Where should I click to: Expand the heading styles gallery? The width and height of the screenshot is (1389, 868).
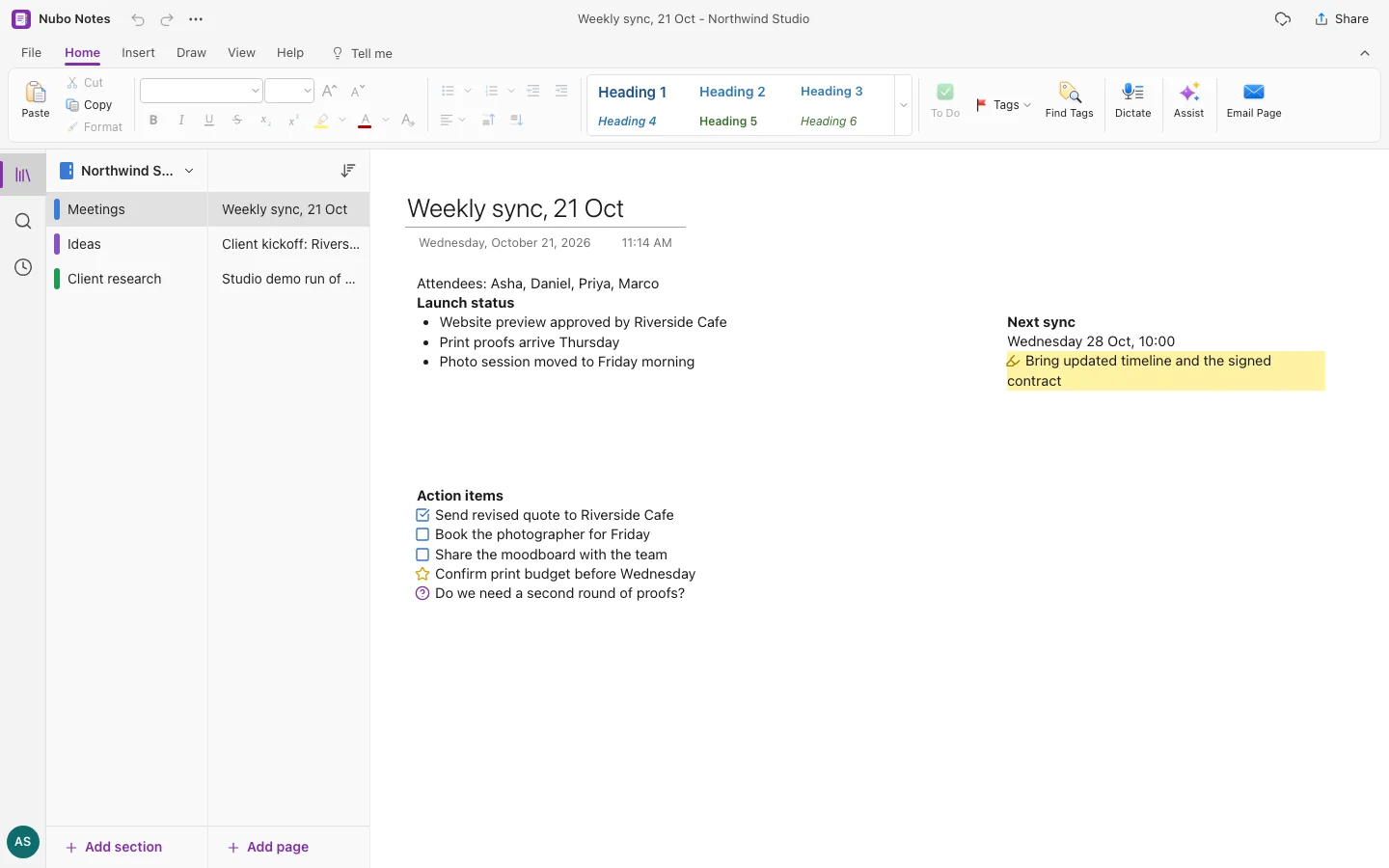point(904,105)
